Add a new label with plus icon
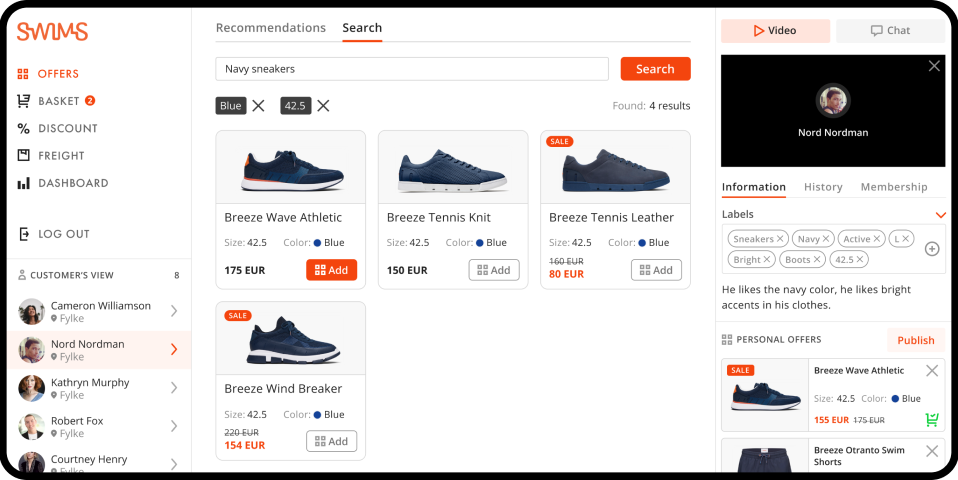958x480 pixels. [x=932, y=249]
